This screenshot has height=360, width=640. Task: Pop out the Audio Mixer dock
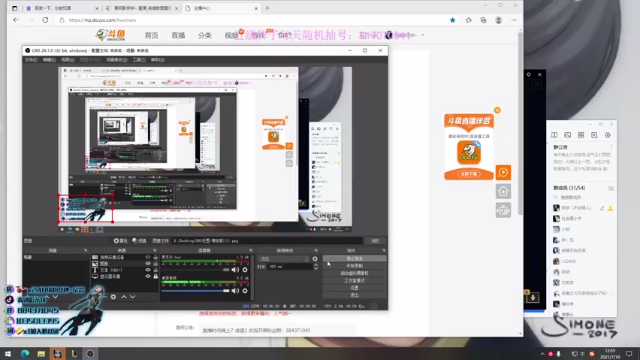tap(251, 250)
